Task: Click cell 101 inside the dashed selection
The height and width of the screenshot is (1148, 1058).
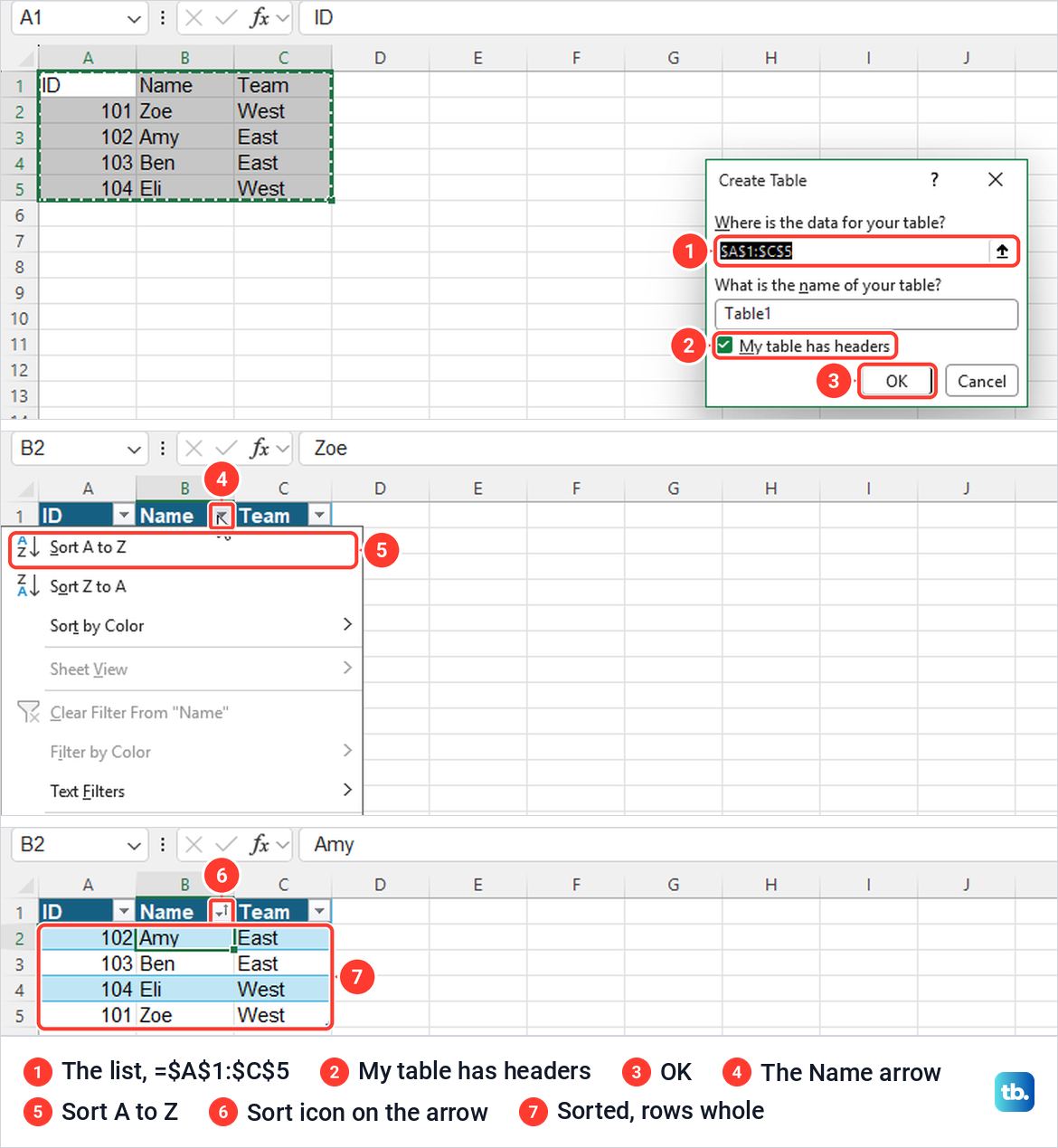Action: (88, 111)
